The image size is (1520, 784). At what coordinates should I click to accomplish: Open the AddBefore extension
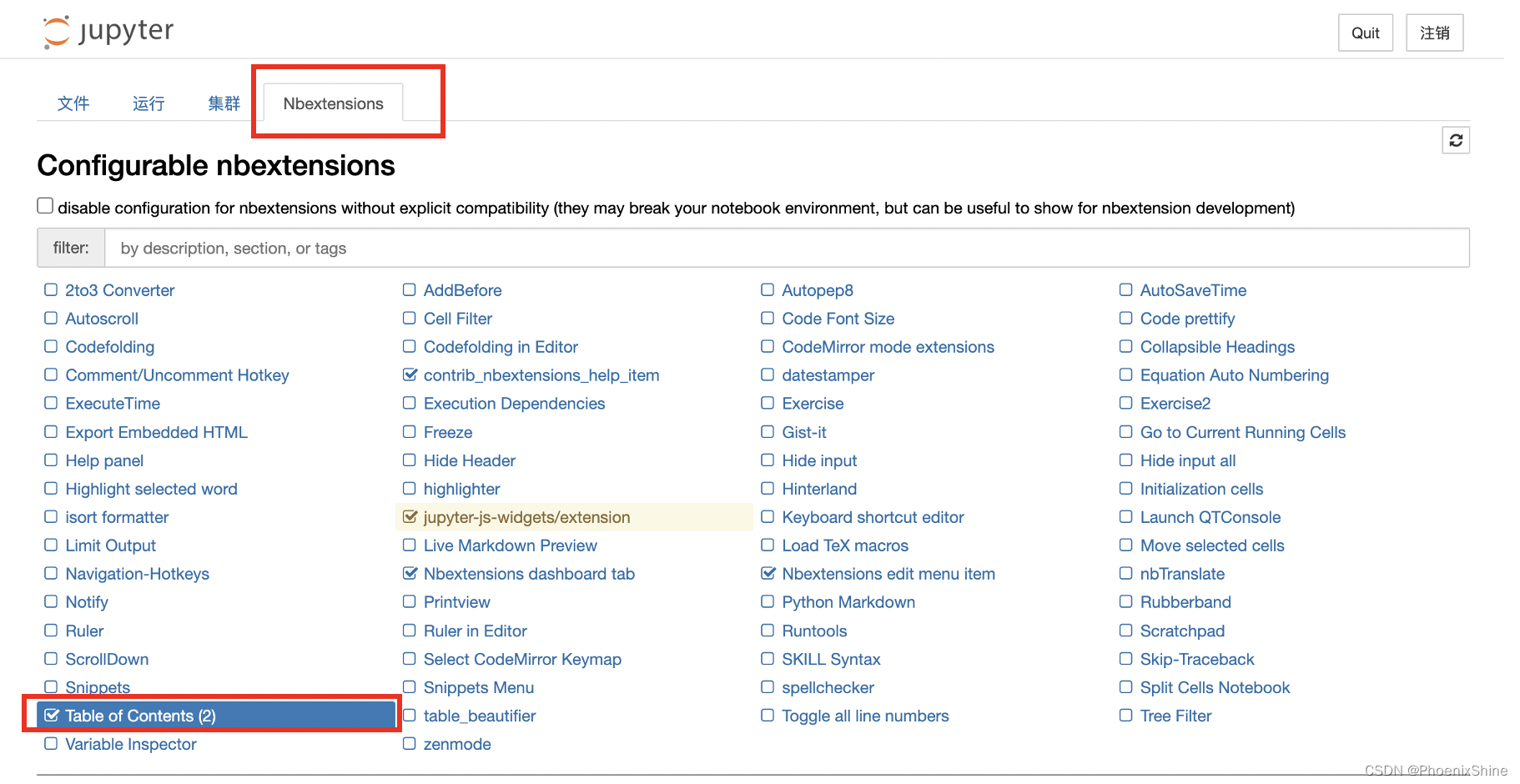[462, 290]
